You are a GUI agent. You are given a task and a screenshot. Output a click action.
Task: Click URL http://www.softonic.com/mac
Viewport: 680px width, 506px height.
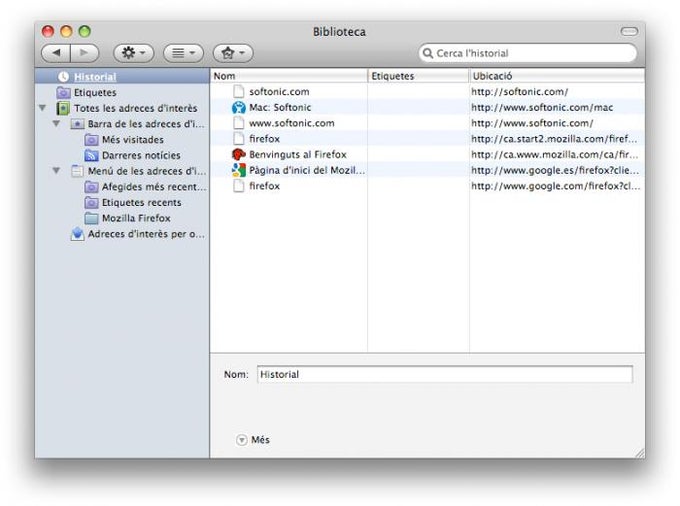click(x=542, y=107)
